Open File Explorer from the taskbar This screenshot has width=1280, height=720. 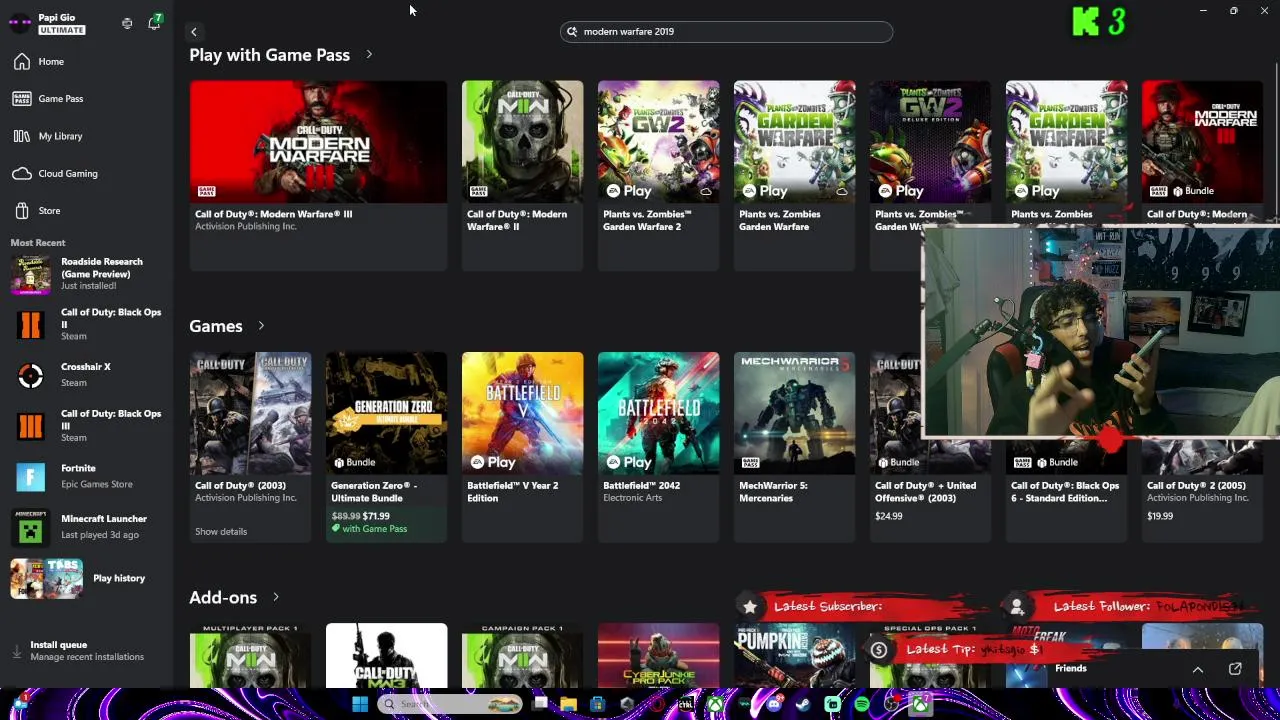click(x=568, y=704)
